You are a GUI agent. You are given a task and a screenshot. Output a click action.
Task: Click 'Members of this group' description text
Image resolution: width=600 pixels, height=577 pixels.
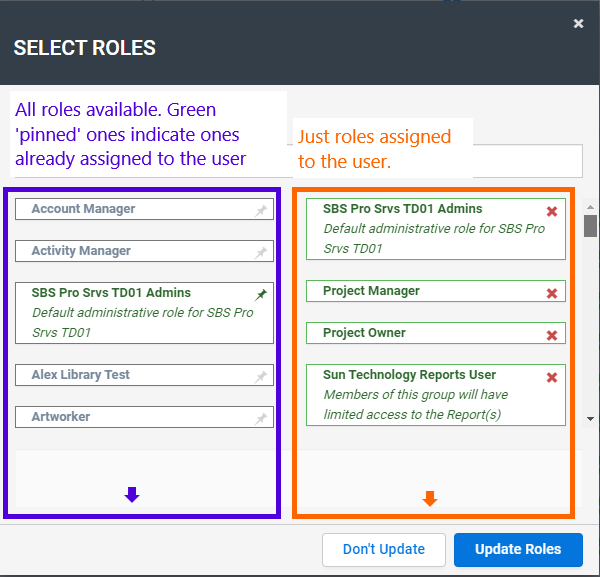(416, 405)
